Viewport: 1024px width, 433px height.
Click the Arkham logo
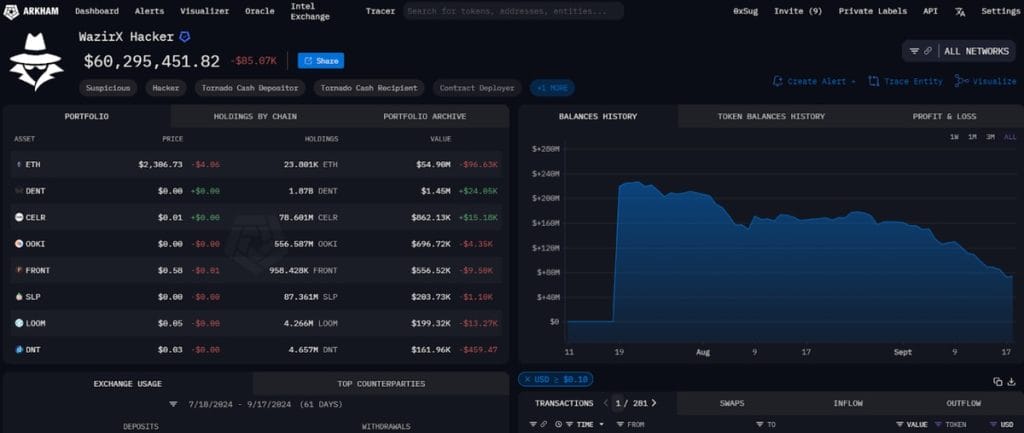click(x=31, y=11)
